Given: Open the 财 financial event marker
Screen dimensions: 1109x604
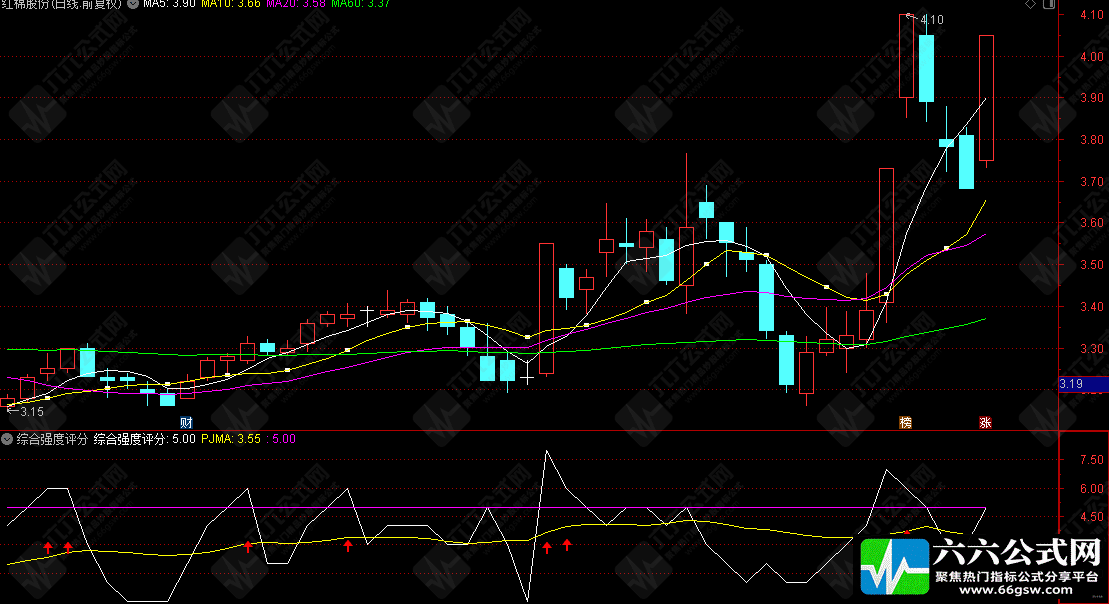Looking at the screenshot, I should click(186, 423).
